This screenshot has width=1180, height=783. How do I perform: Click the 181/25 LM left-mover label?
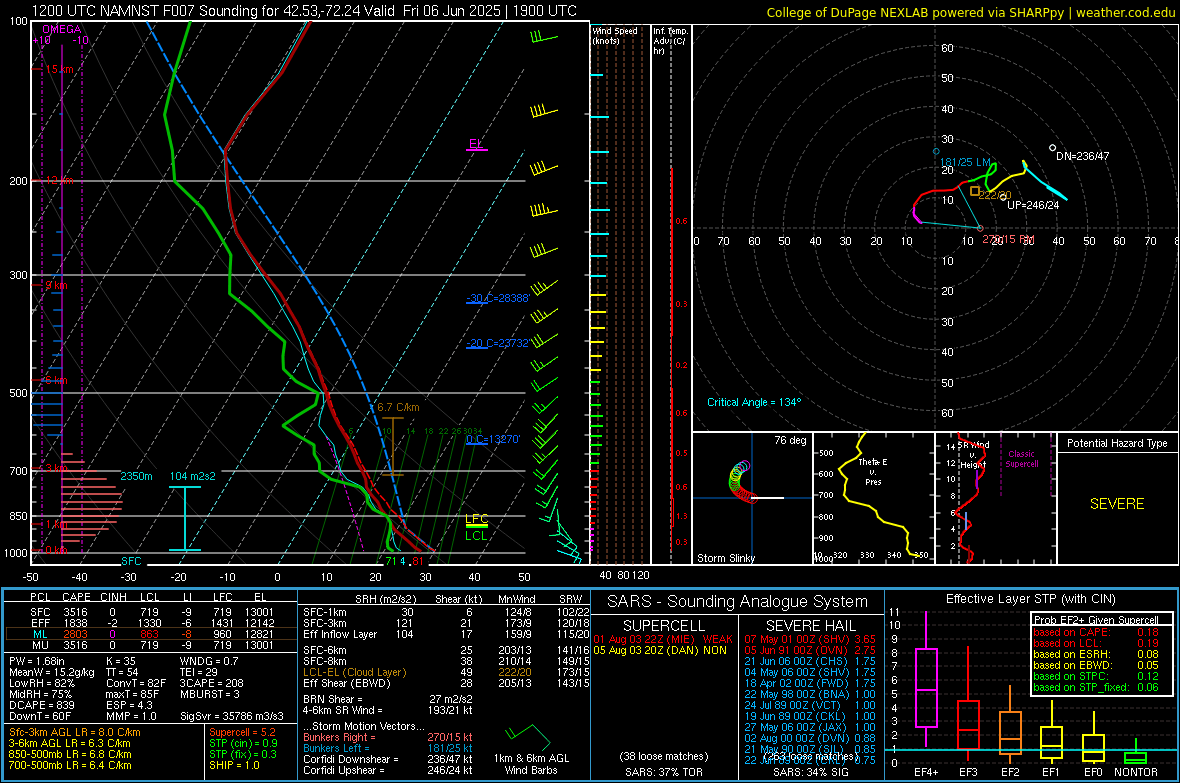(966, 163)
